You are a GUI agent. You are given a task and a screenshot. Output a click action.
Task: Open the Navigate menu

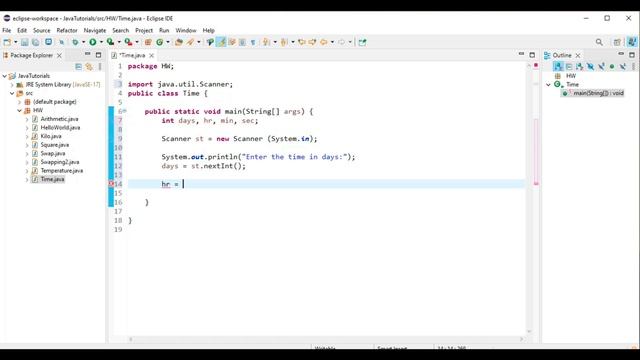pos(95,31)
